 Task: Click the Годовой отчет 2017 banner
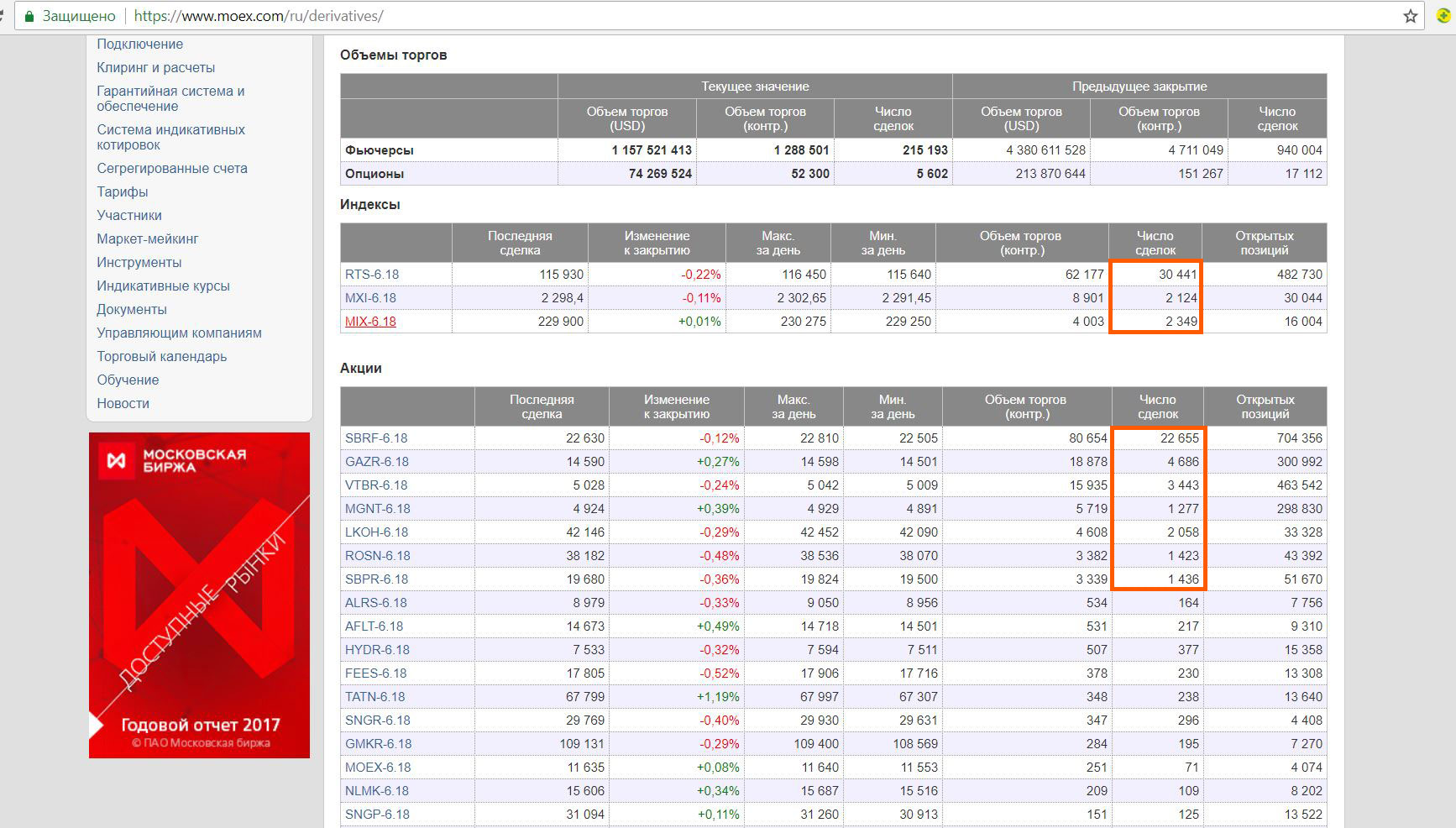pyautogui.click(x=199, y=595)
